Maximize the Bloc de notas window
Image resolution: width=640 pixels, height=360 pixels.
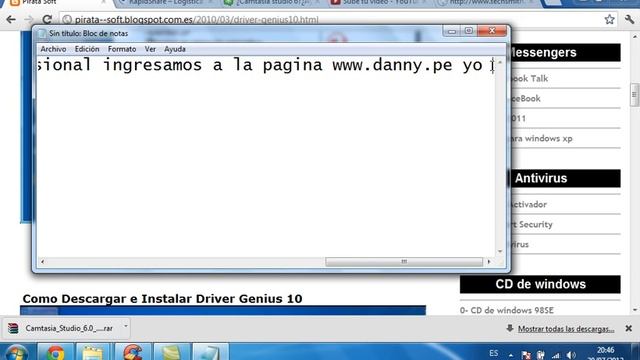pos(469,31)
